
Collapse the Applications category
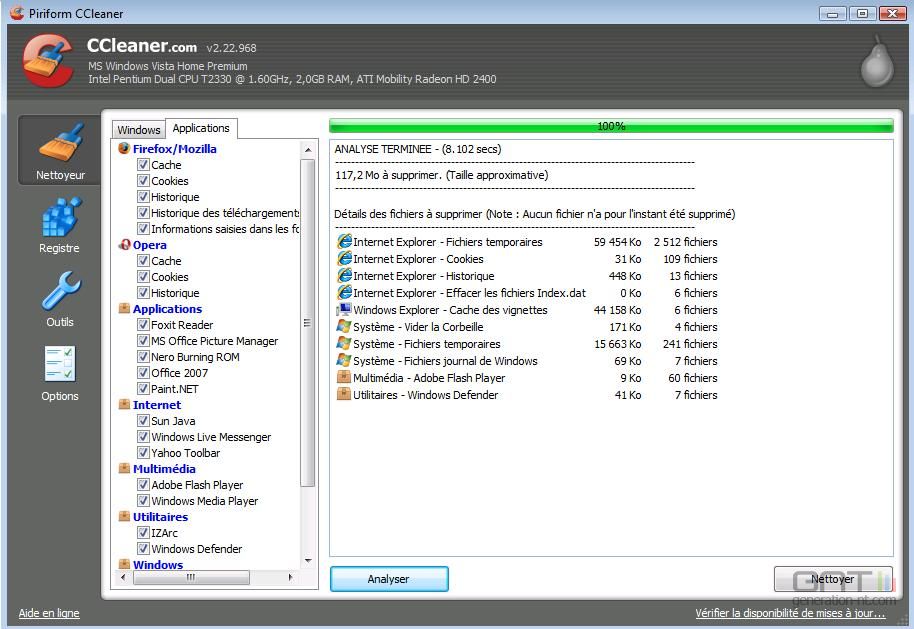point(126,309)
